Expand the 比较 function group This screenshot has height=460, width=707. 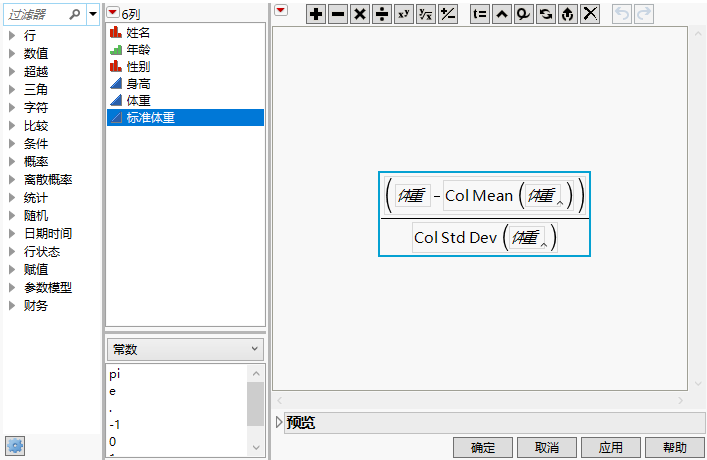click(12, 125)
